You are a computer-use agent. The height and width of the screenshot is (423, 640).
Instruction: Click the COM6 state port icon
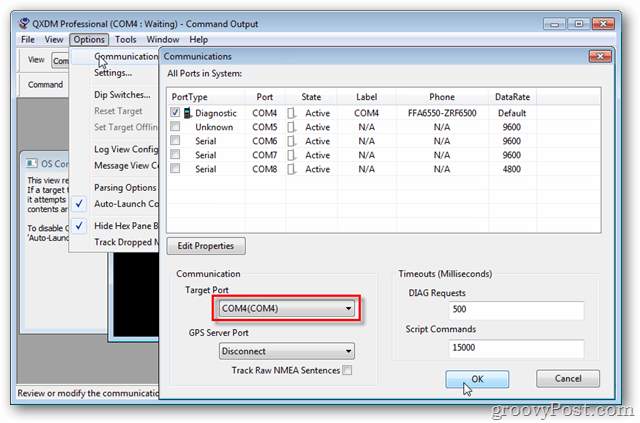291,141
